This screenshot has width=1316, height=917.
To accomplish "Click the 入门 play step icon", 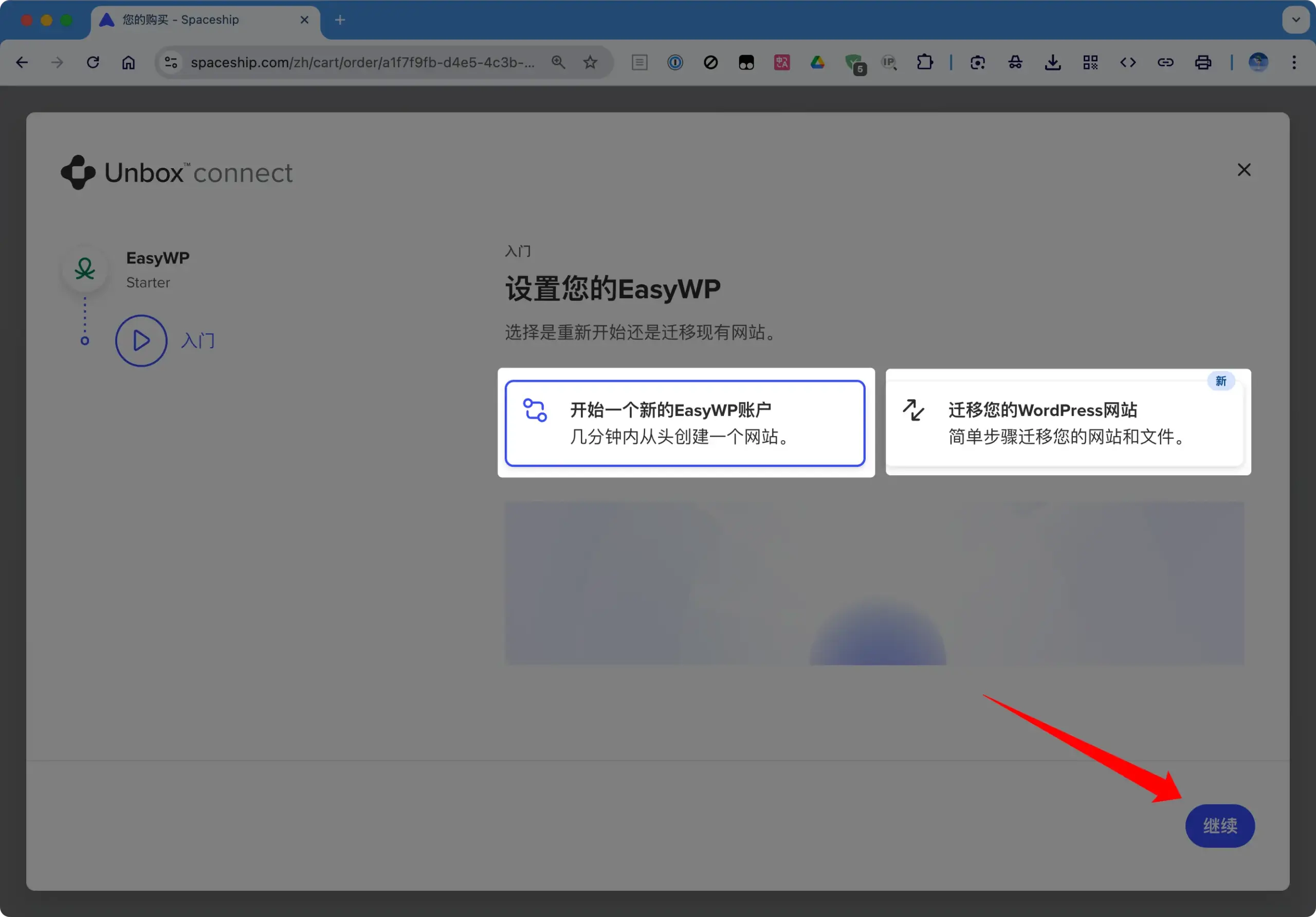I will click(x=141, y=340).
